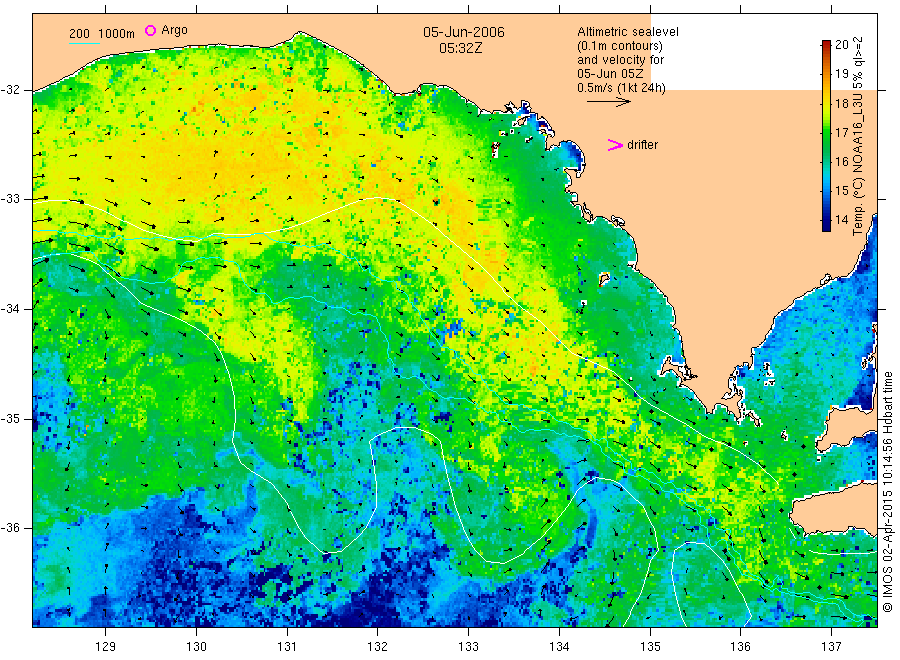This screenshot has width=900, height=660.
Task: Click the longitude '130' axis label
Action: click(196, 647)
